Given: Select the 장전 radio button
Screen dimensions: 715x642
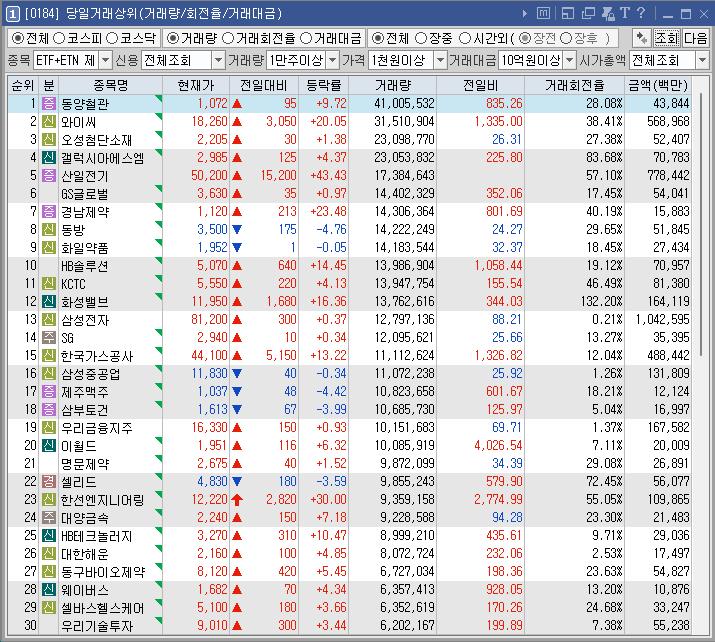Looking at the screenshot, I should [x=525, y=38].
